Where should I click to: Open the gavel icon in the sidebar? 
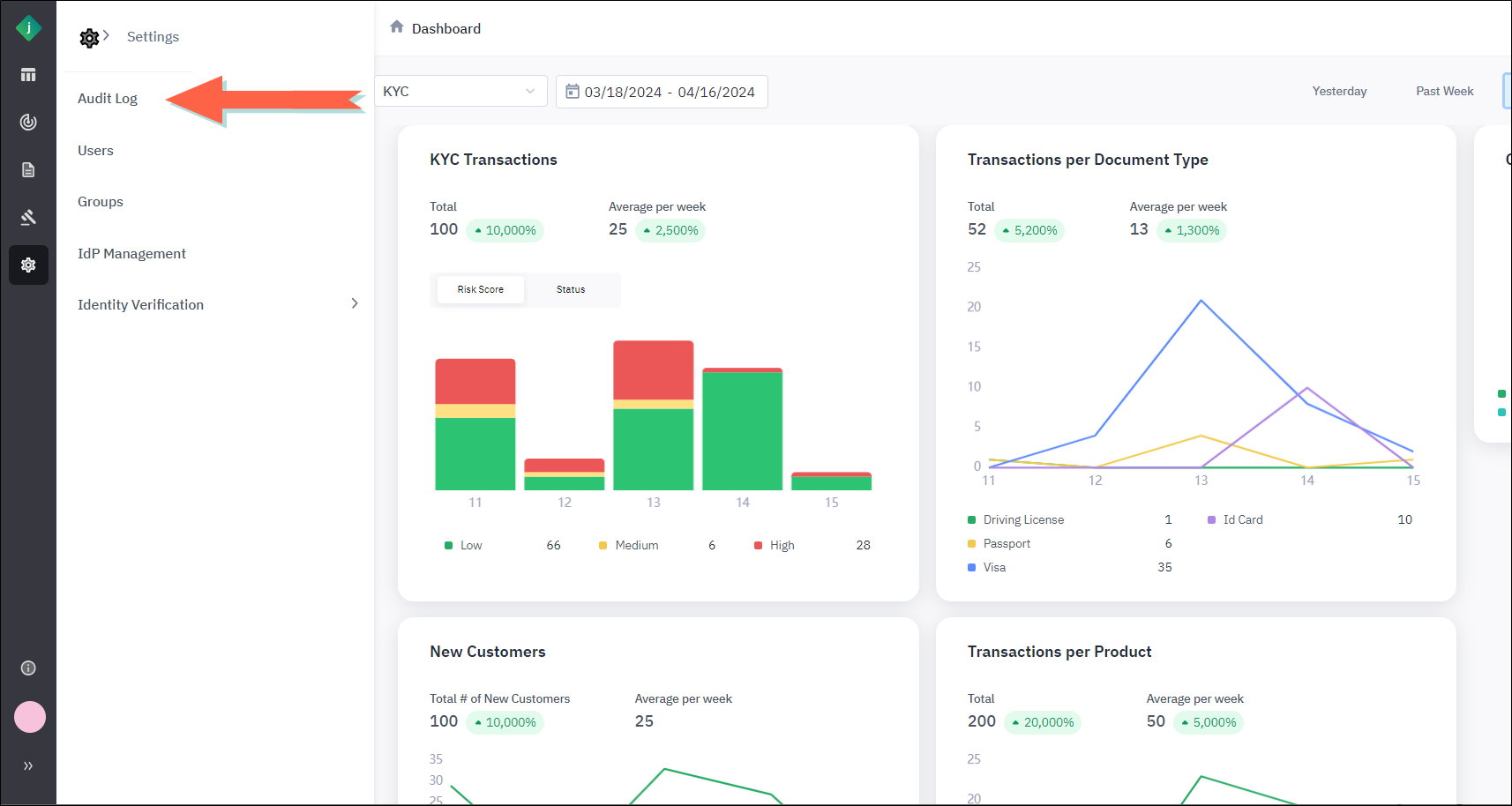pyautogui.click(x=28, y=217)
